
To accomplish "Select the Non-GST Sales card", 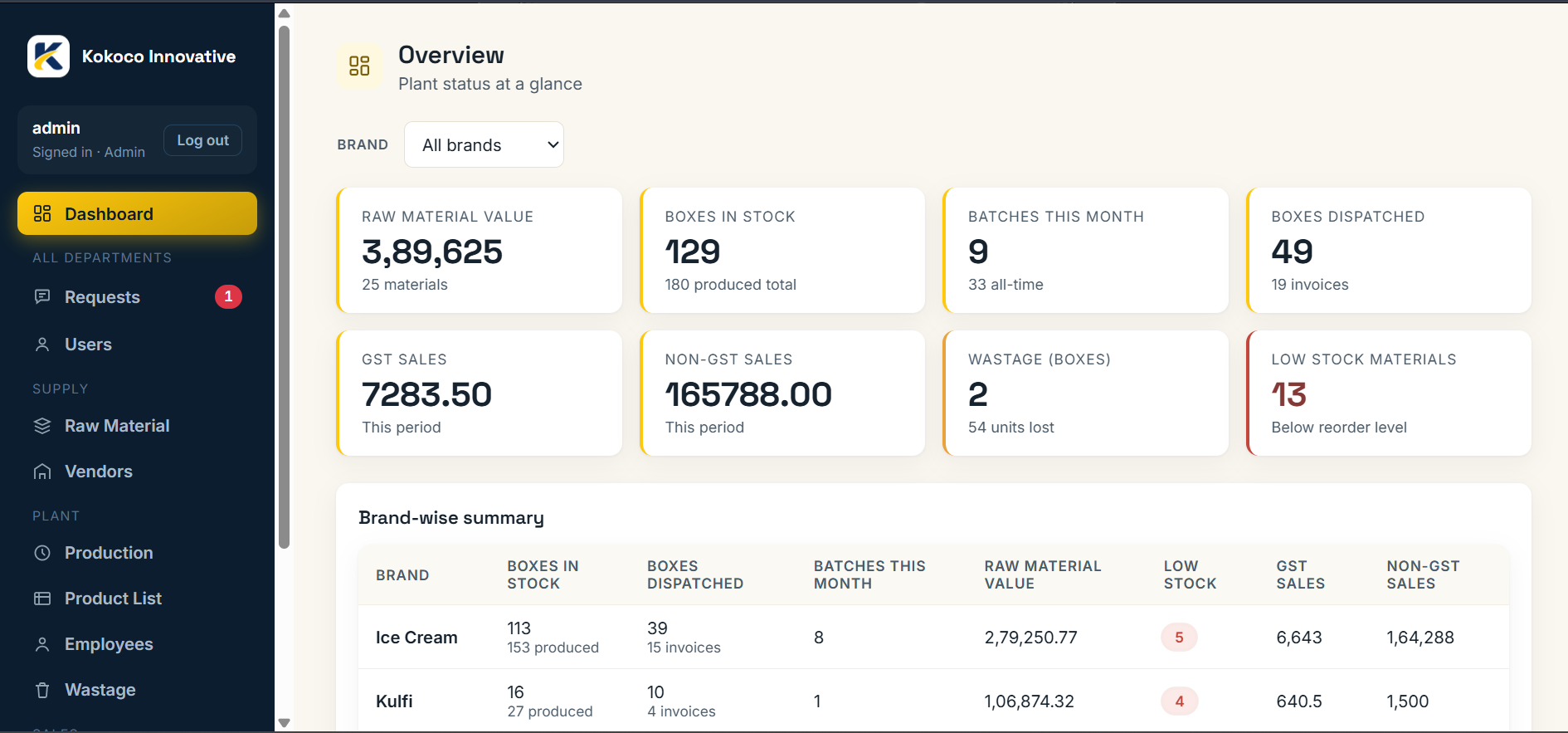I will pyautogui.click(x=782, y=393).
